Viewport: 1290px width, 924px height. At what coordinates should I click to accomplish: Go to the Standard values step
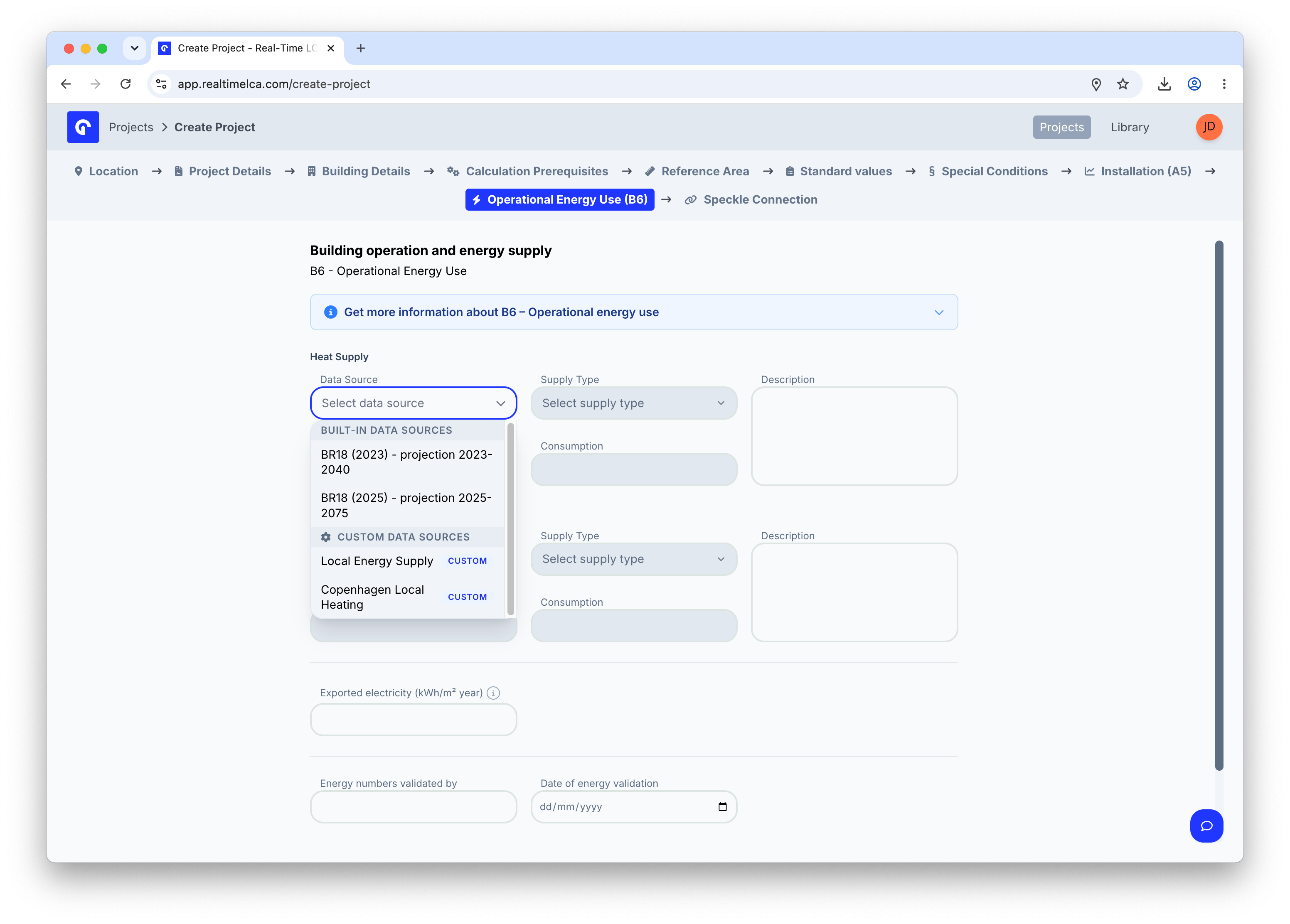(838, 171)
